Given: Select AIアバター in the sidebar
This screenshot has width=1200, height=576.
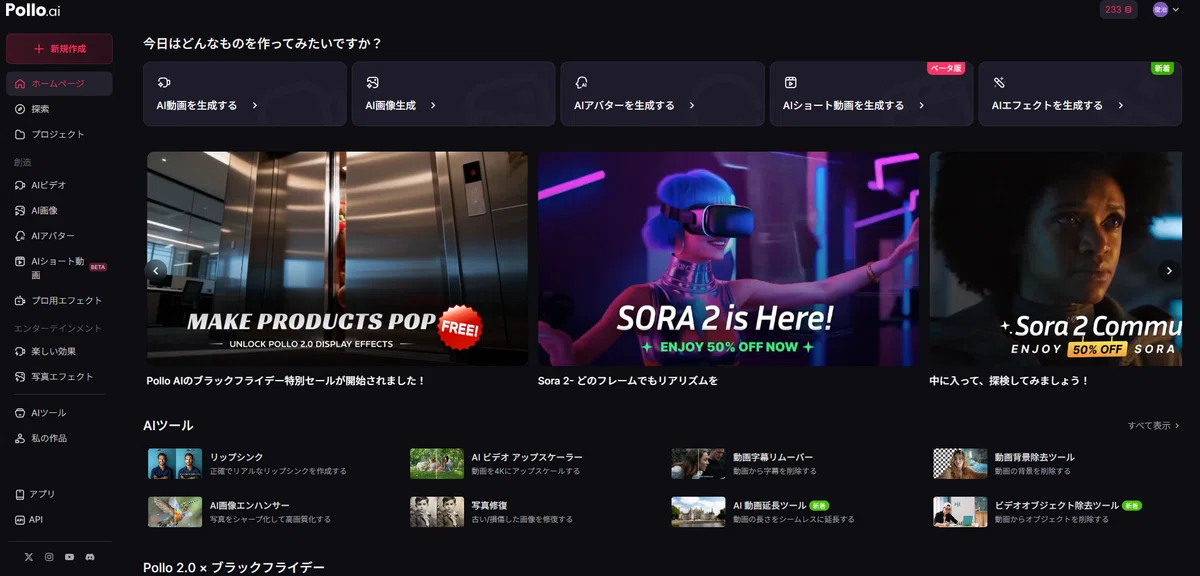Looking at the screenshot, I should [59, 236].
